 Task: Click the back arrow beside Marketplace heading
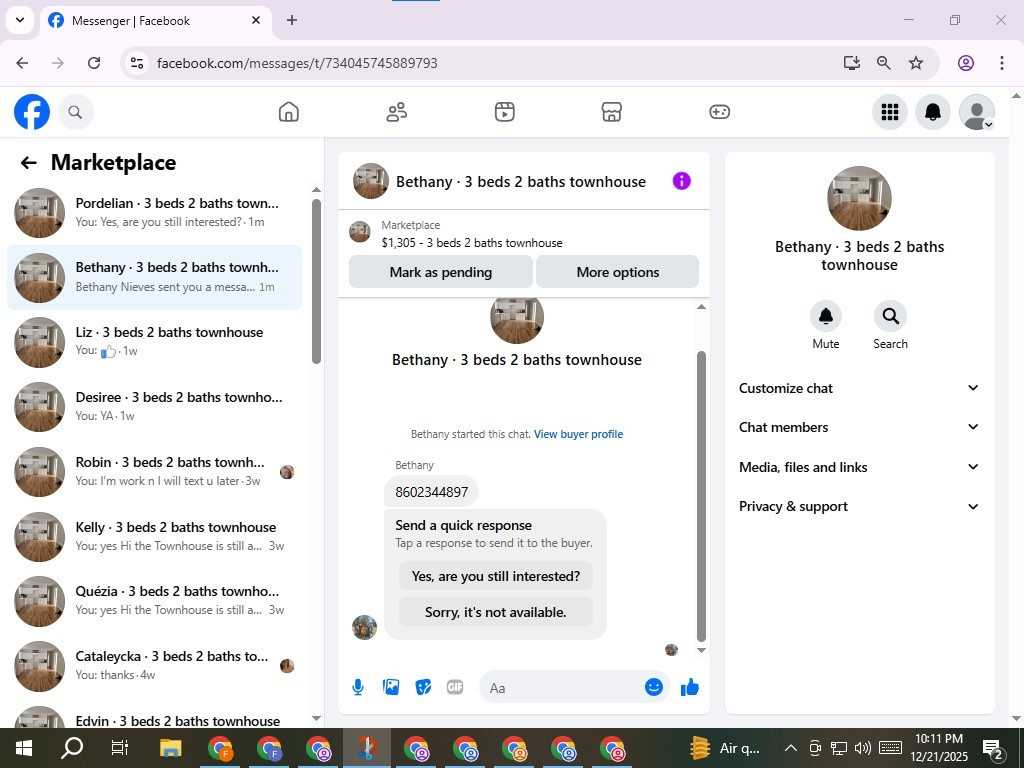pos(28,163)
